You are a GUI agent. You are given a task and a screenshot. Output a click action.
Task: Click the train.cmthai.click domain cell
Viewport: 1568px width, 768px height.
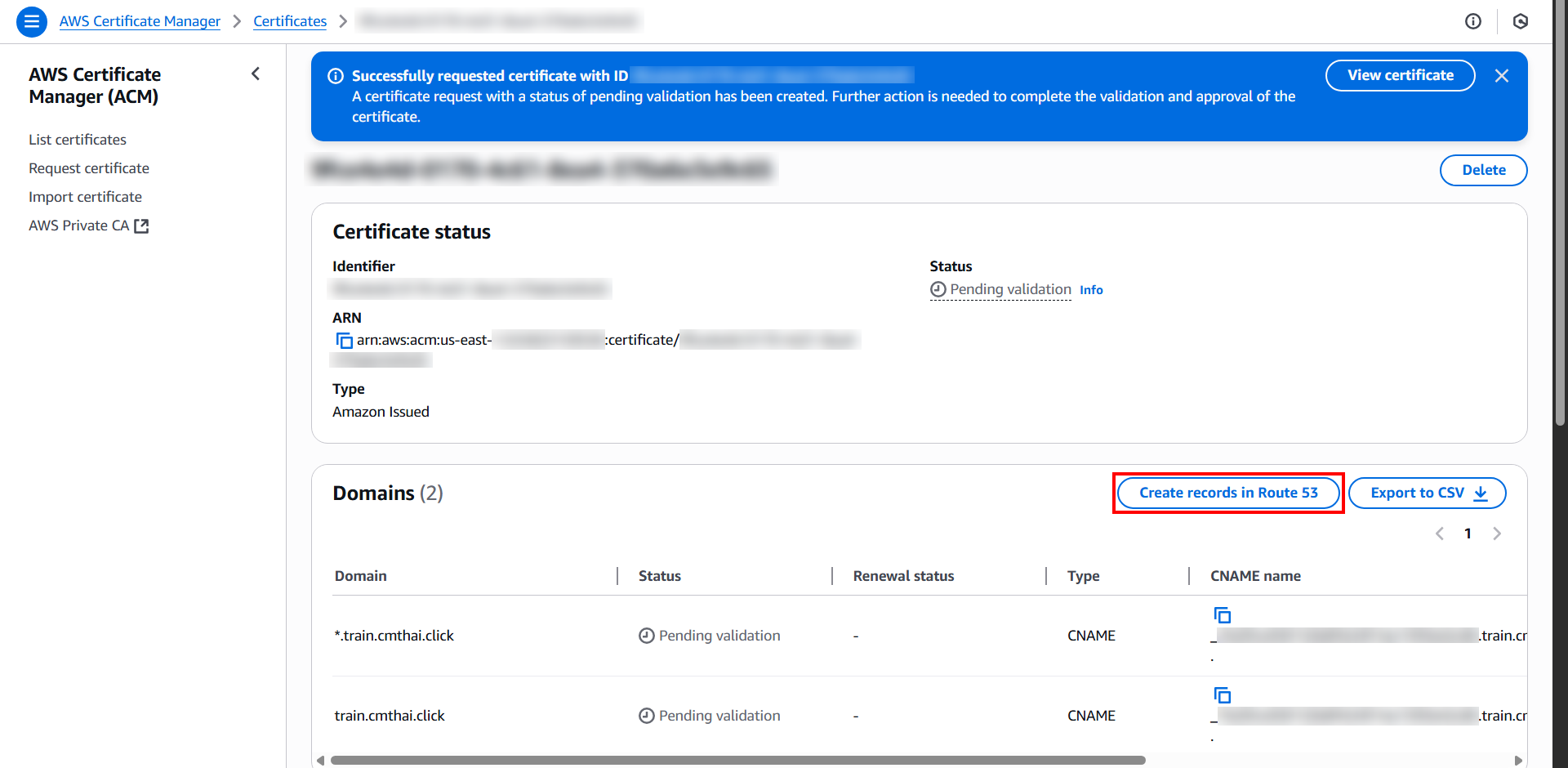(x=390, y=716)
